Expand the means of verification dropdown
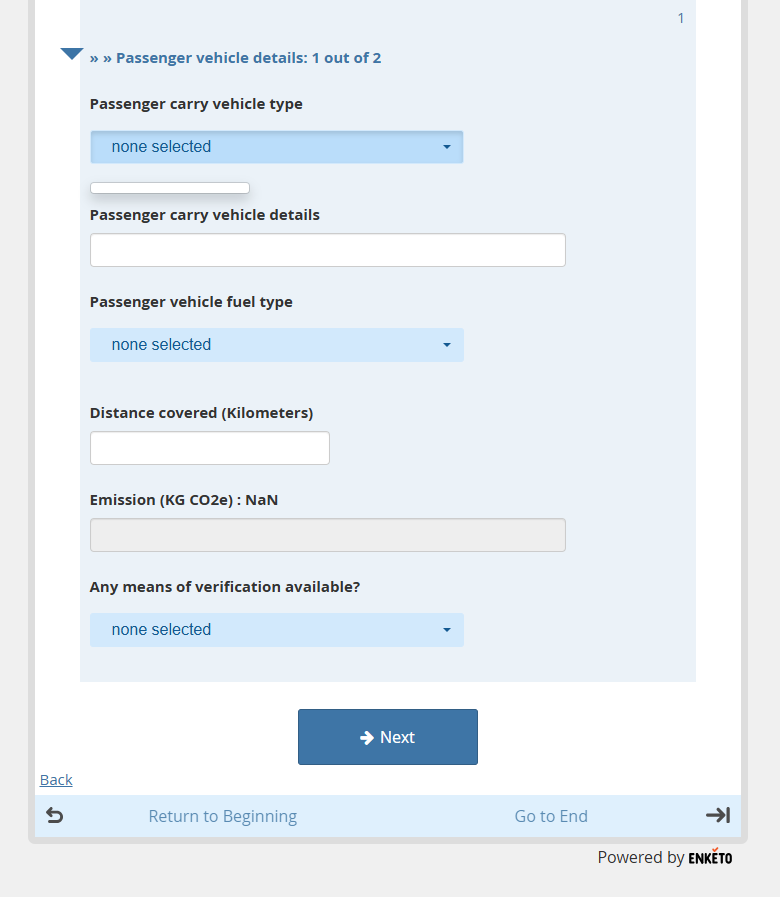 [276, 630]
